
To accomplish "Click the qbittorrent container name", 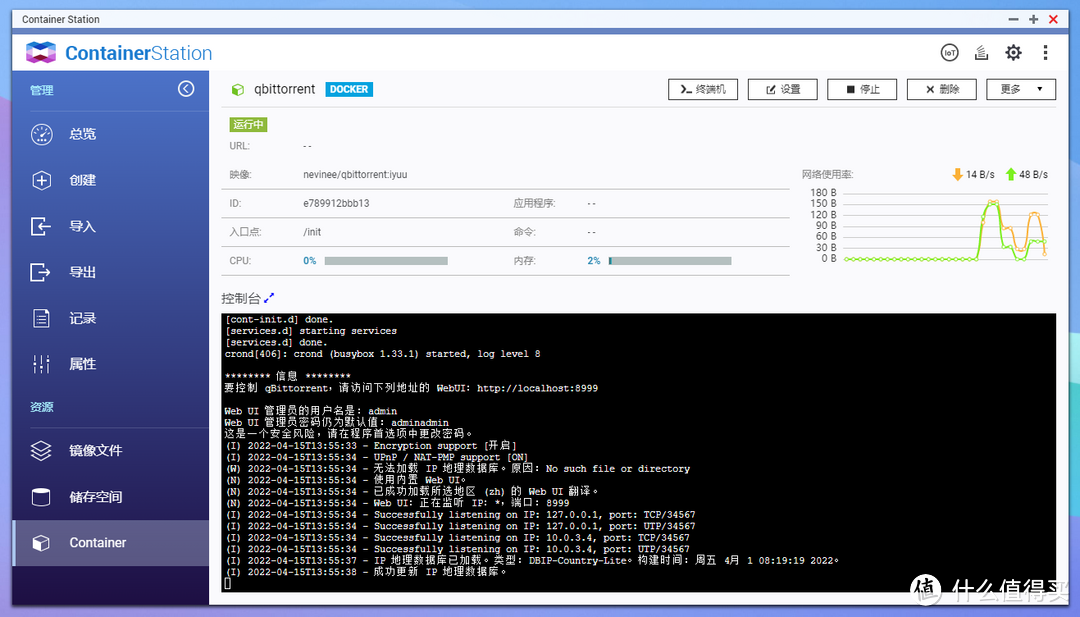I will (x=284, y=90).
